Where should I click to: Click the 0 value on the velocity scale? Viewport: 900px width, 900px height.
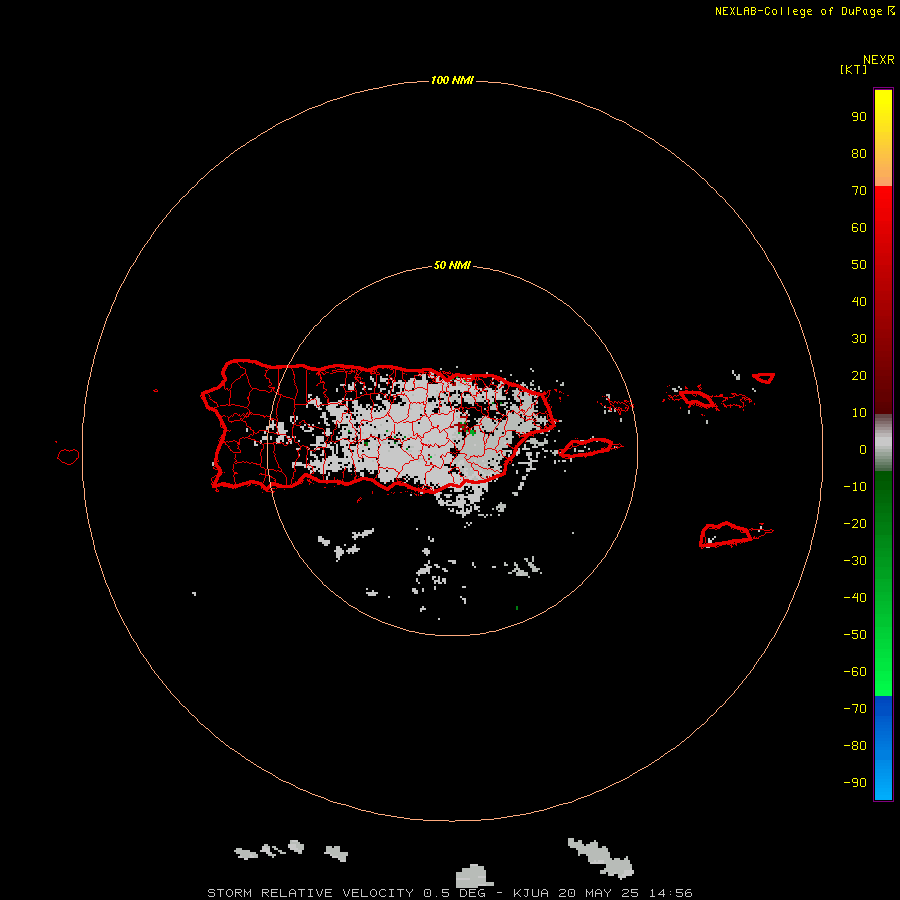pyautogui.click(x=863, y=450)
